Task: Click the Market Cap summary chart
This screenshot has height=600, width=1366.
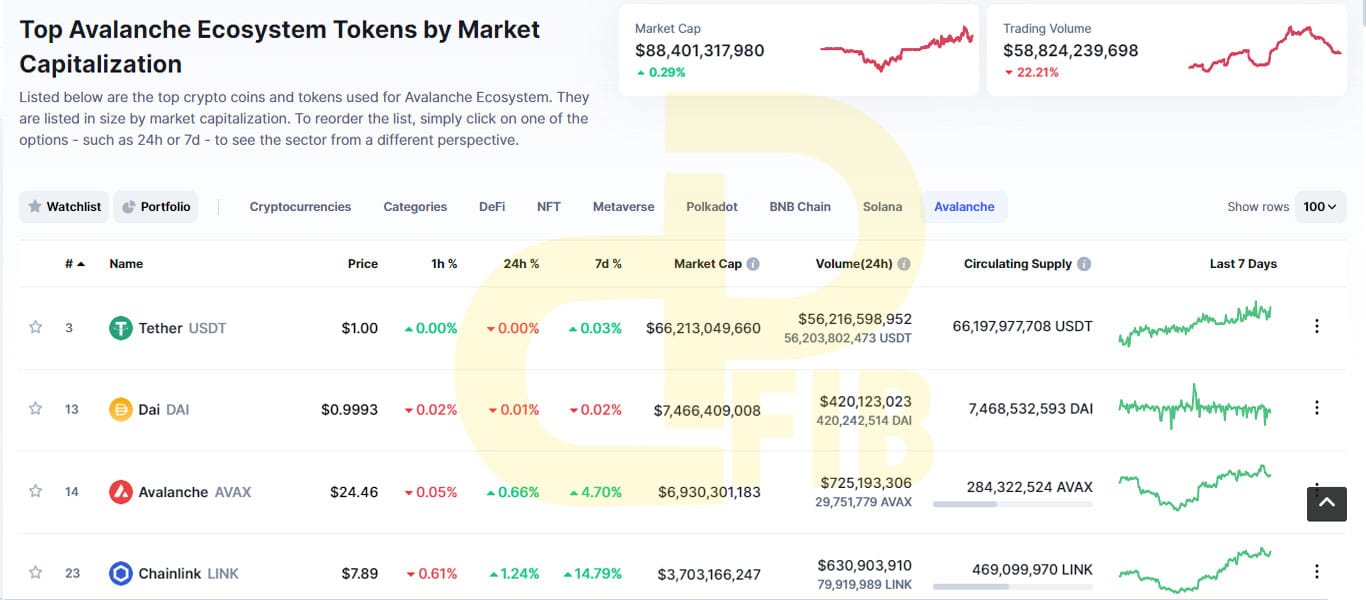Action: click(x=897, y=49)
